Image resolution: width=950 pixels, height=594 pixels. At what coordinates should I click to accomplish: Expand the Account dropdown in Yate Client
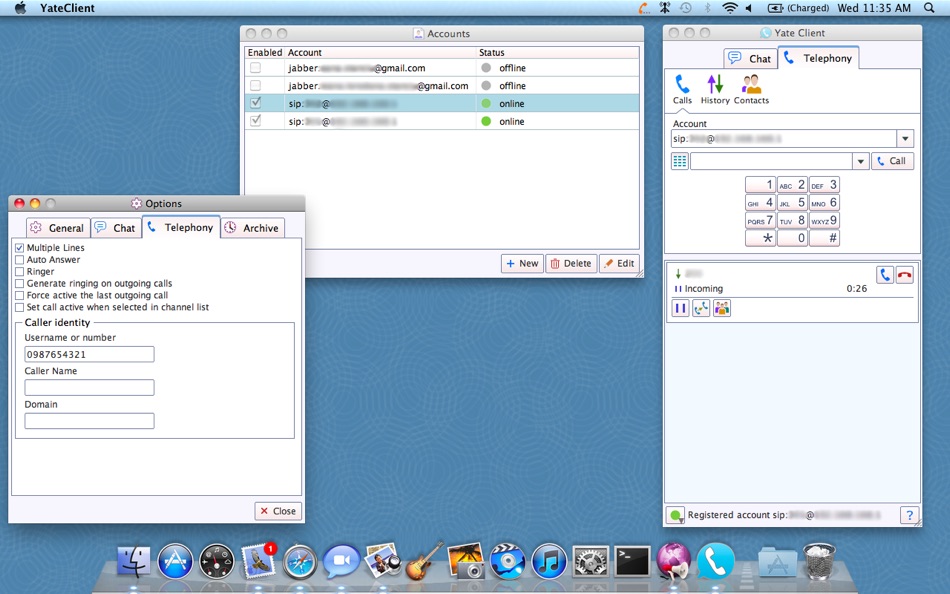tap(905, 139)
